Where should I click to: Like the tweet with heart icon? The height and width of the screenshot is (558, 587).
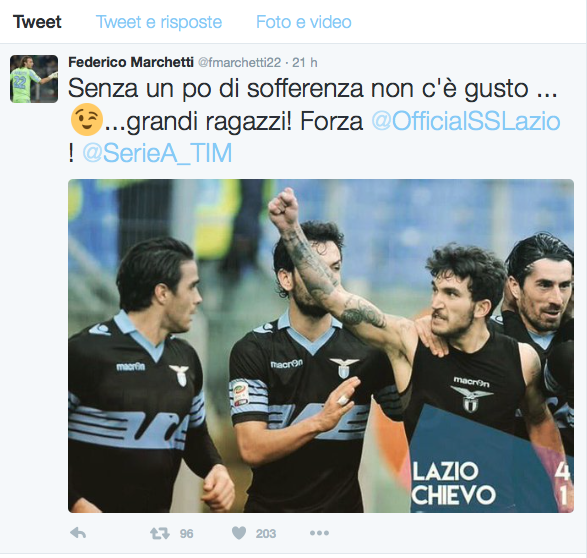click(x=239, y=533)
